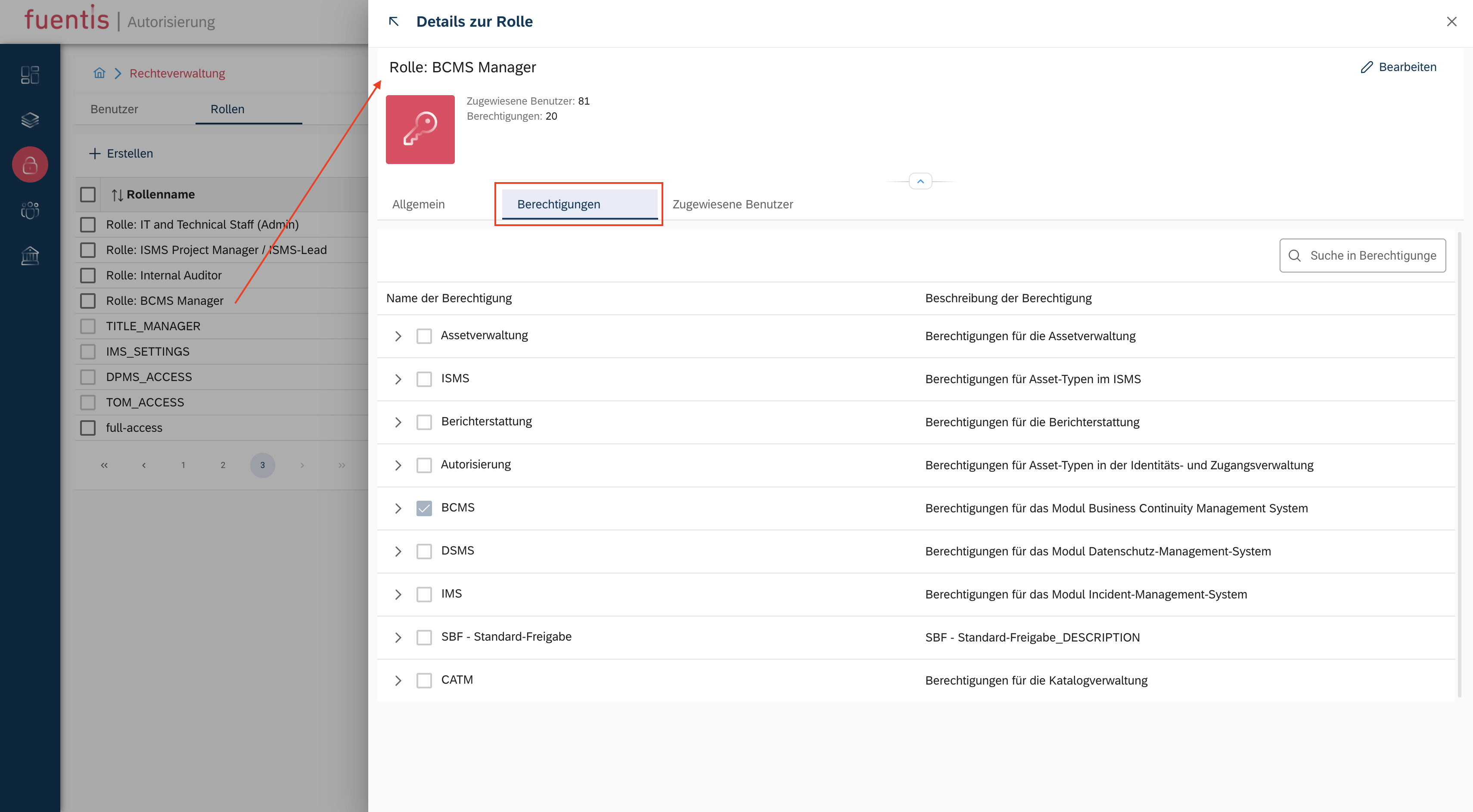Image resolution: width=1473 pixels, height=812 pixels.
Task: Click the dashboard icon in the left sidebar
Action: click(x=30, y=75)
